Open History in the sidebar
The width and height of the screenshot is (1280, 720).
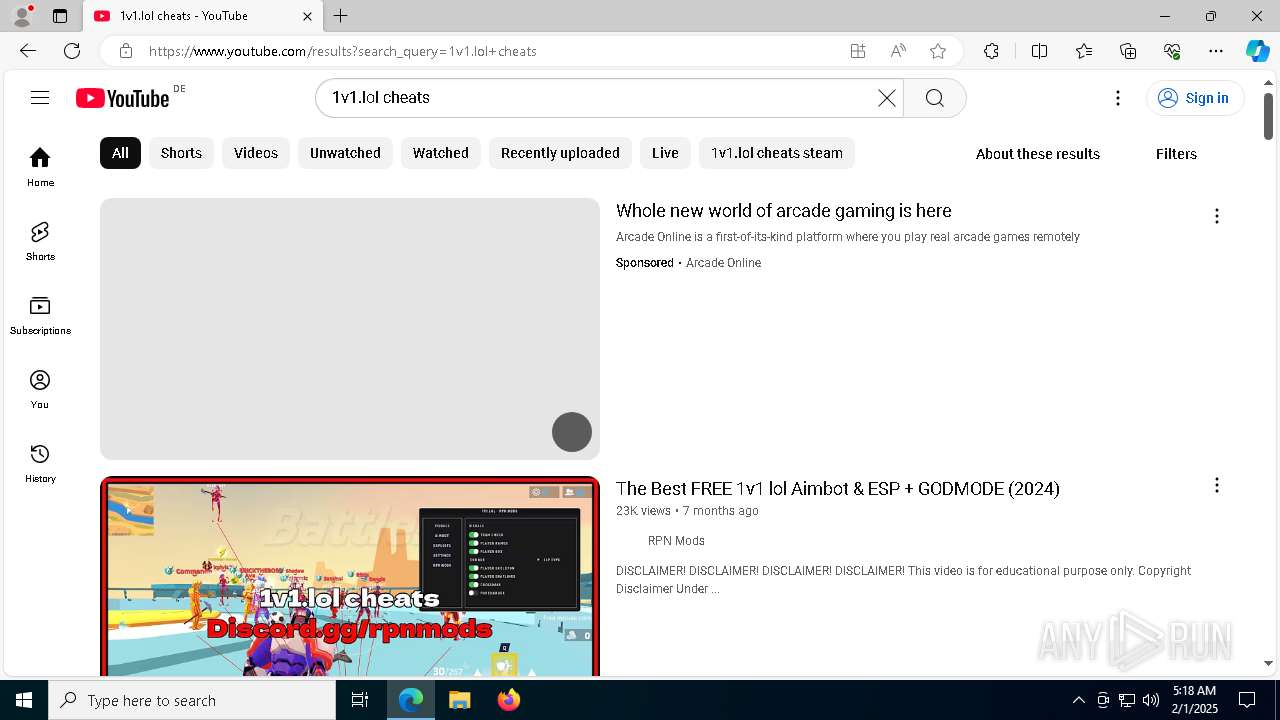coord(40,463)
